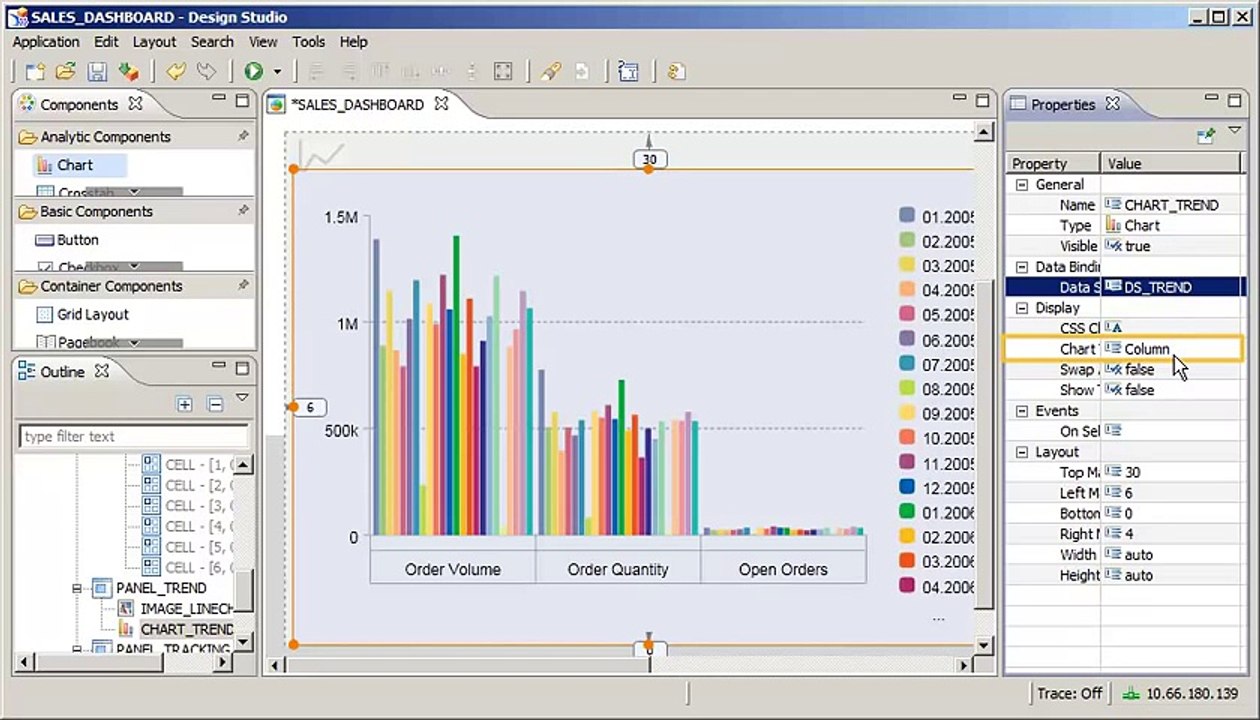Collapse the Events property group

[1022, 411]
